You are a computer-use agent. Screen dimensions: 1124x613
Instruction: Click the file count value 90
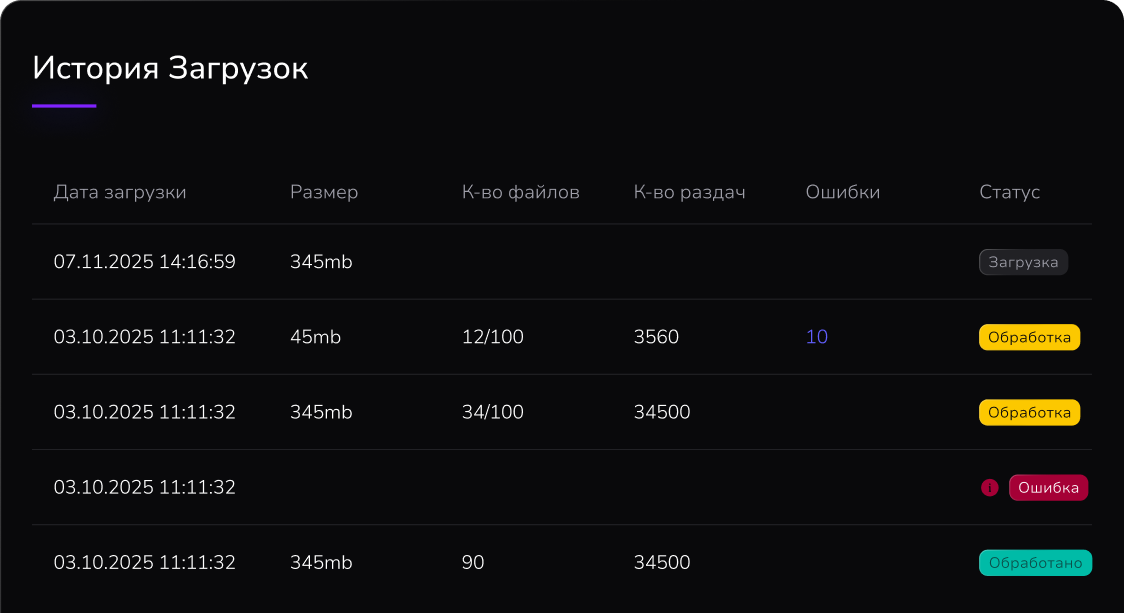click(473, 563)
